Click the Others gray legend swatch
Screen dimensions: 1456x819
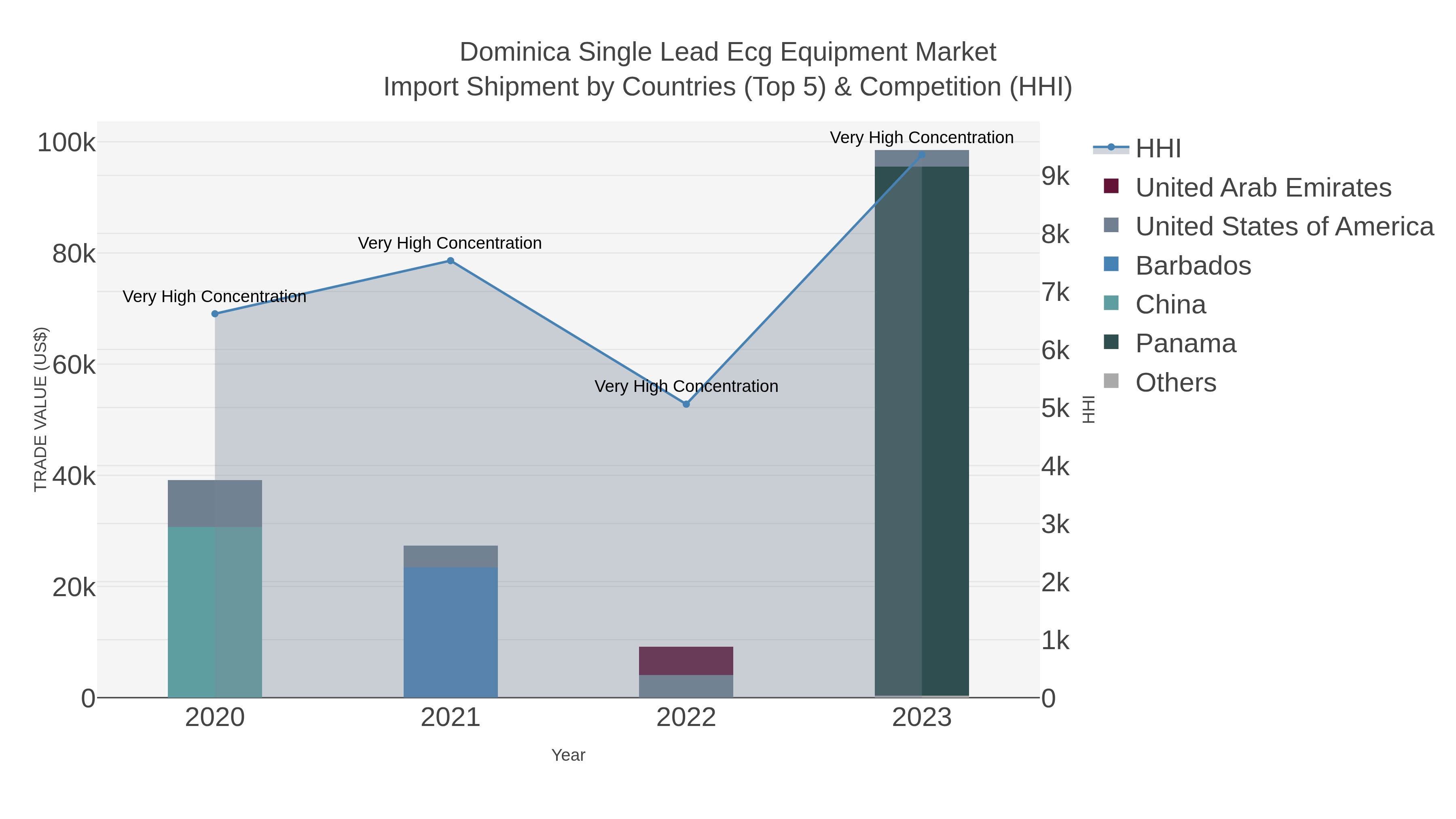tap(1111, 381)
